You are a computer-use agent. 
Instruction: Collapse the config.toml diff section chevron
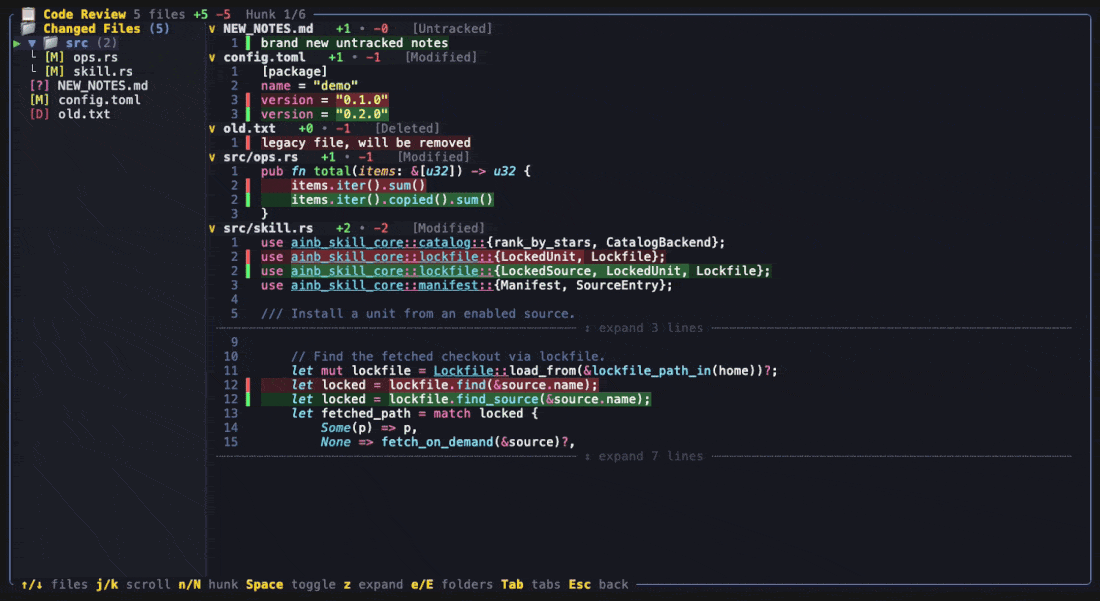[212, 58]
